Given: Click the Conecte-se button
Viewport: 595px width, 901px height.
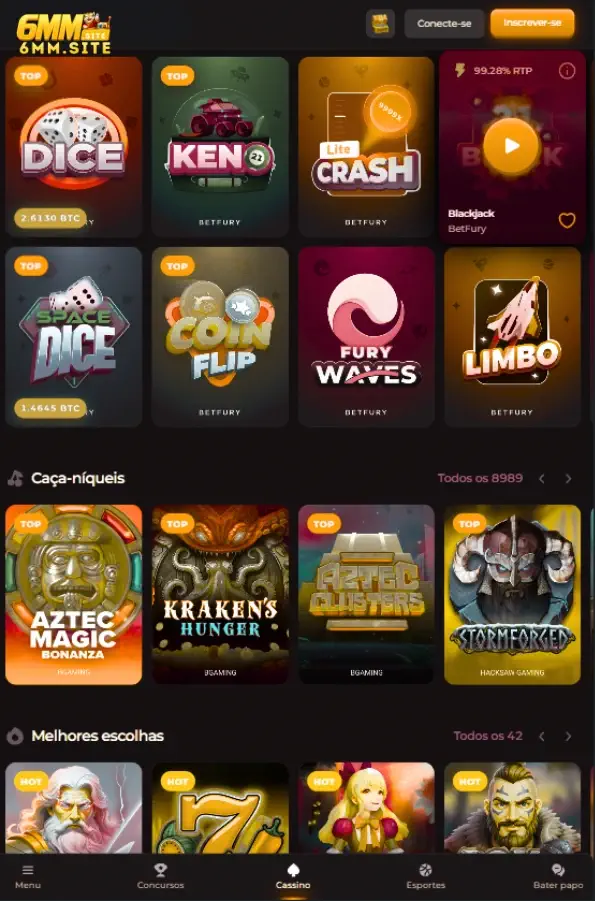Looking at the screenshot, I should [444, 24].
